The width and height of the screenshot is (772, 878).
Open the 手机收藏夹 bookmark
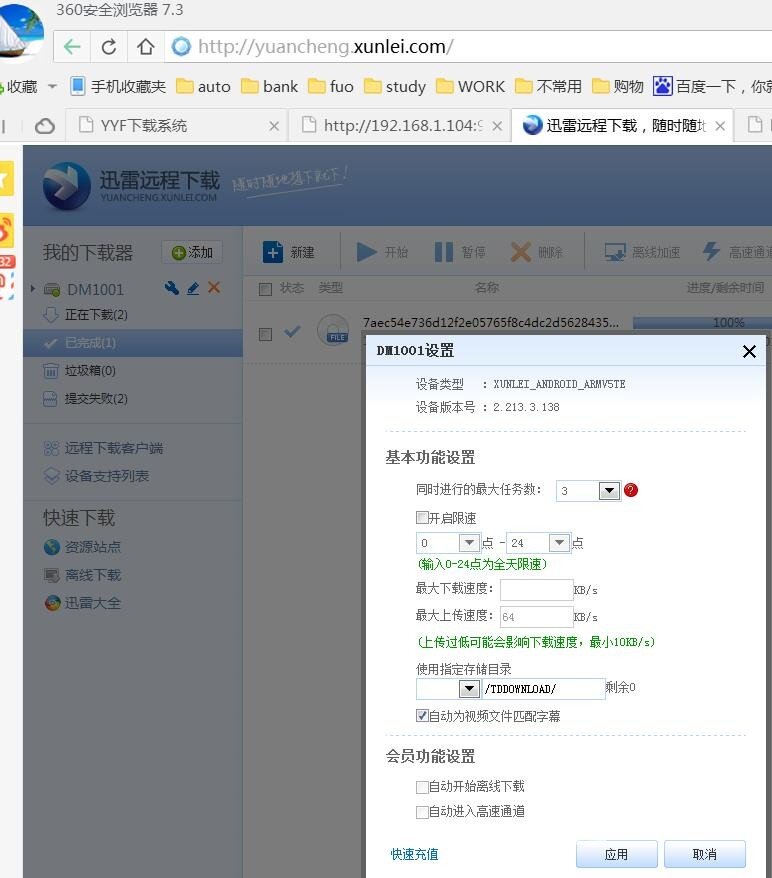(x=118, y=86)
